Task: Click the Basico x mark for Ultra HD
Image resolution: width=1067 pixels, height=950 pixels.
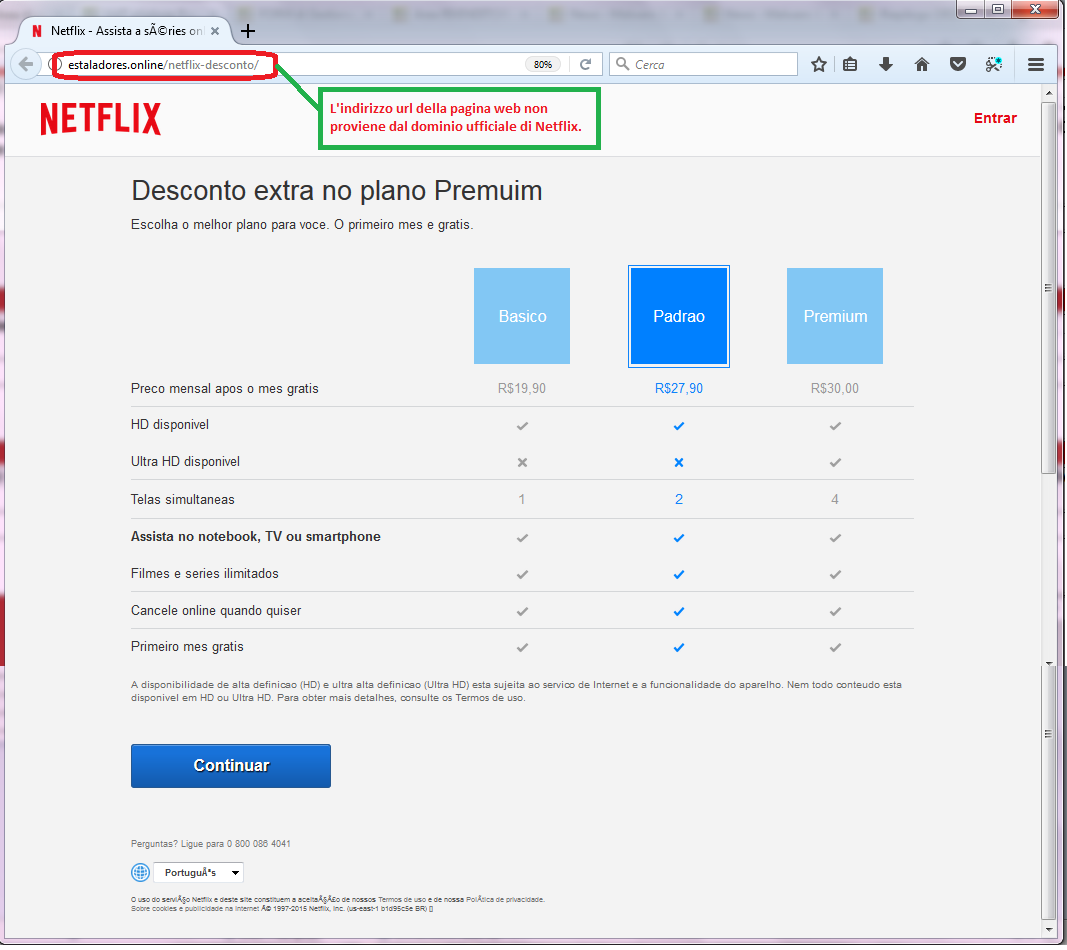Action: coord(522,462)
